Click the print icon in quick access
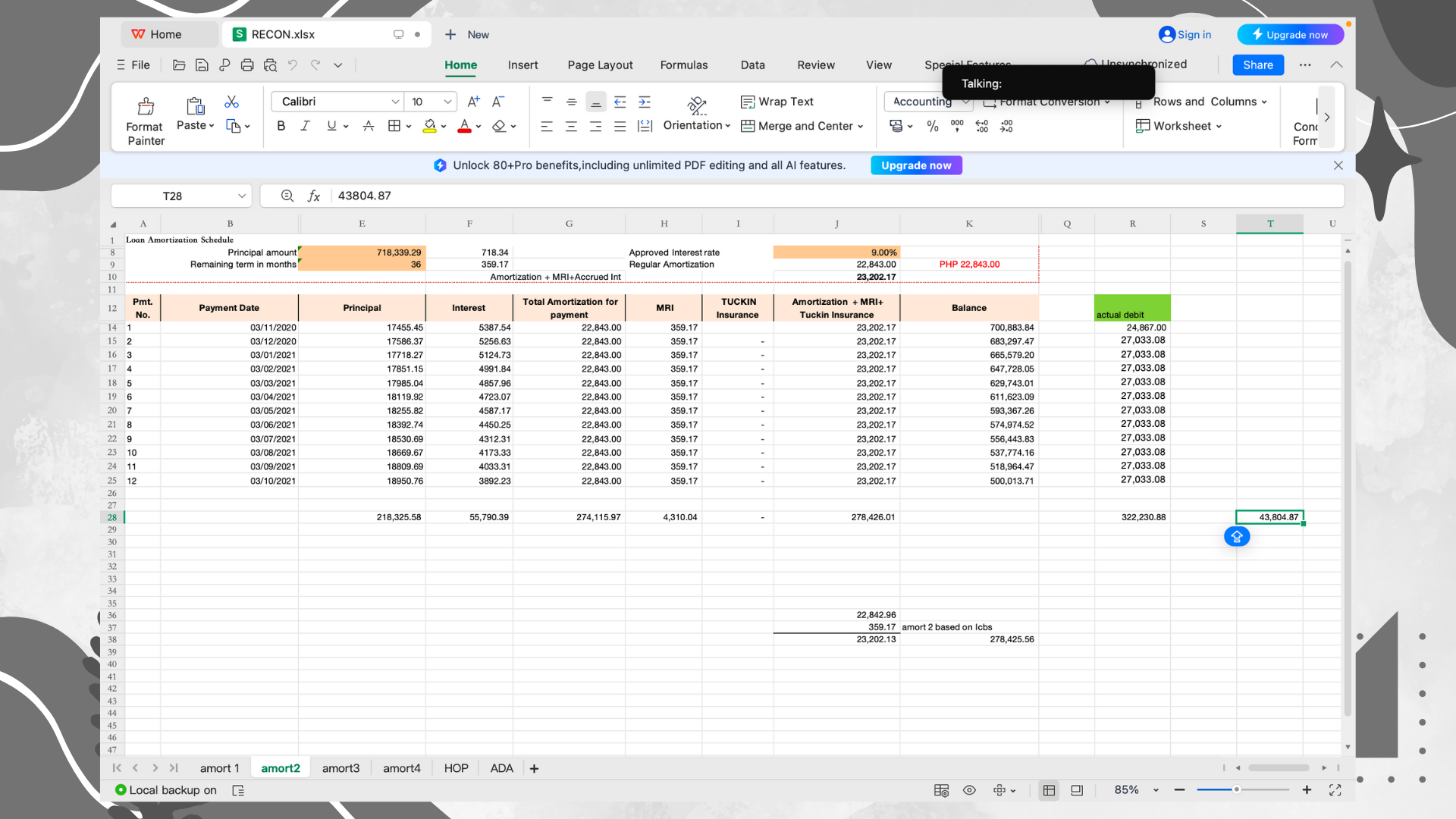 (246, 65)
